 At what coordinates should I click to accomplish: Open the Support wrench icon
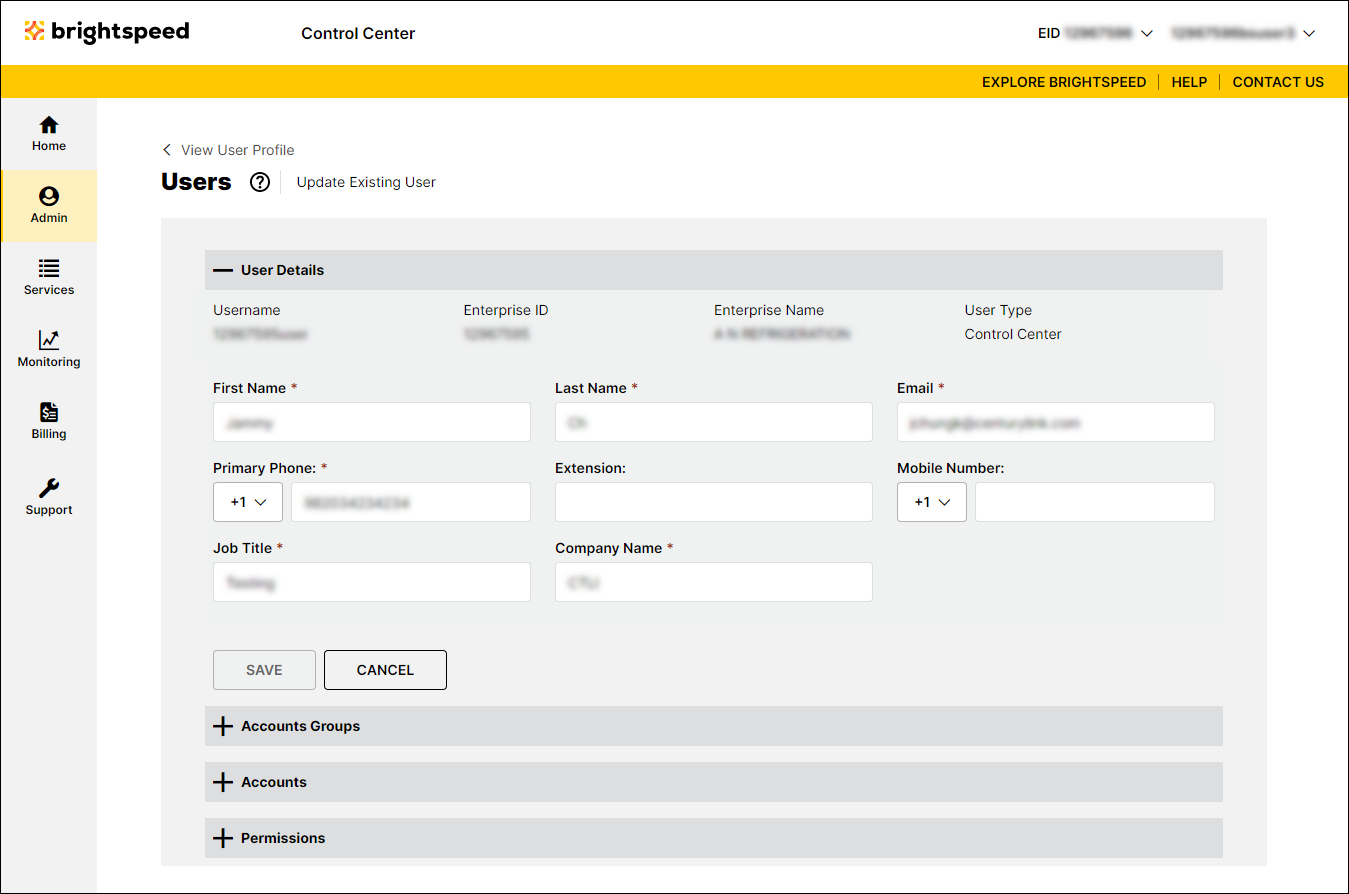(49, 488)
